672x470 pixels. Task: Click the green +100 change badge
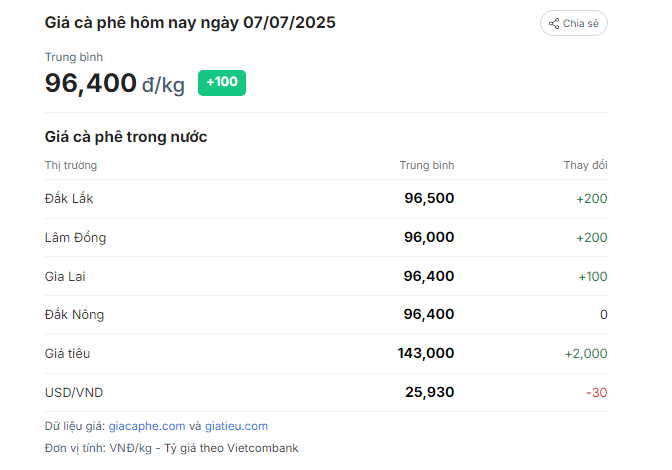click(222, 83)
